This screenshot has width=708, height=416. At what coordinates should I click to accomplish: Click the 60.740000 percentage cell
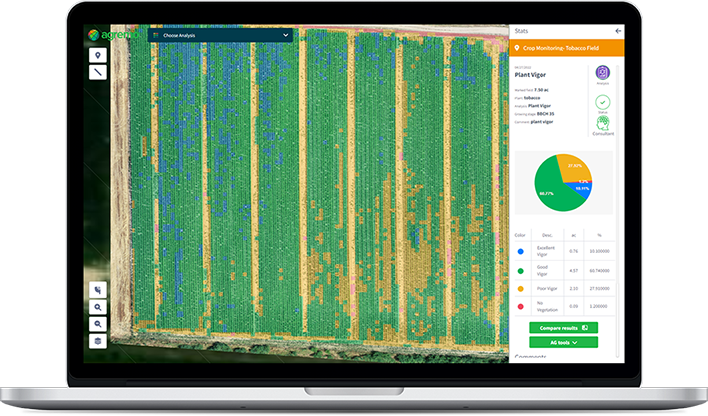(600, 271)
